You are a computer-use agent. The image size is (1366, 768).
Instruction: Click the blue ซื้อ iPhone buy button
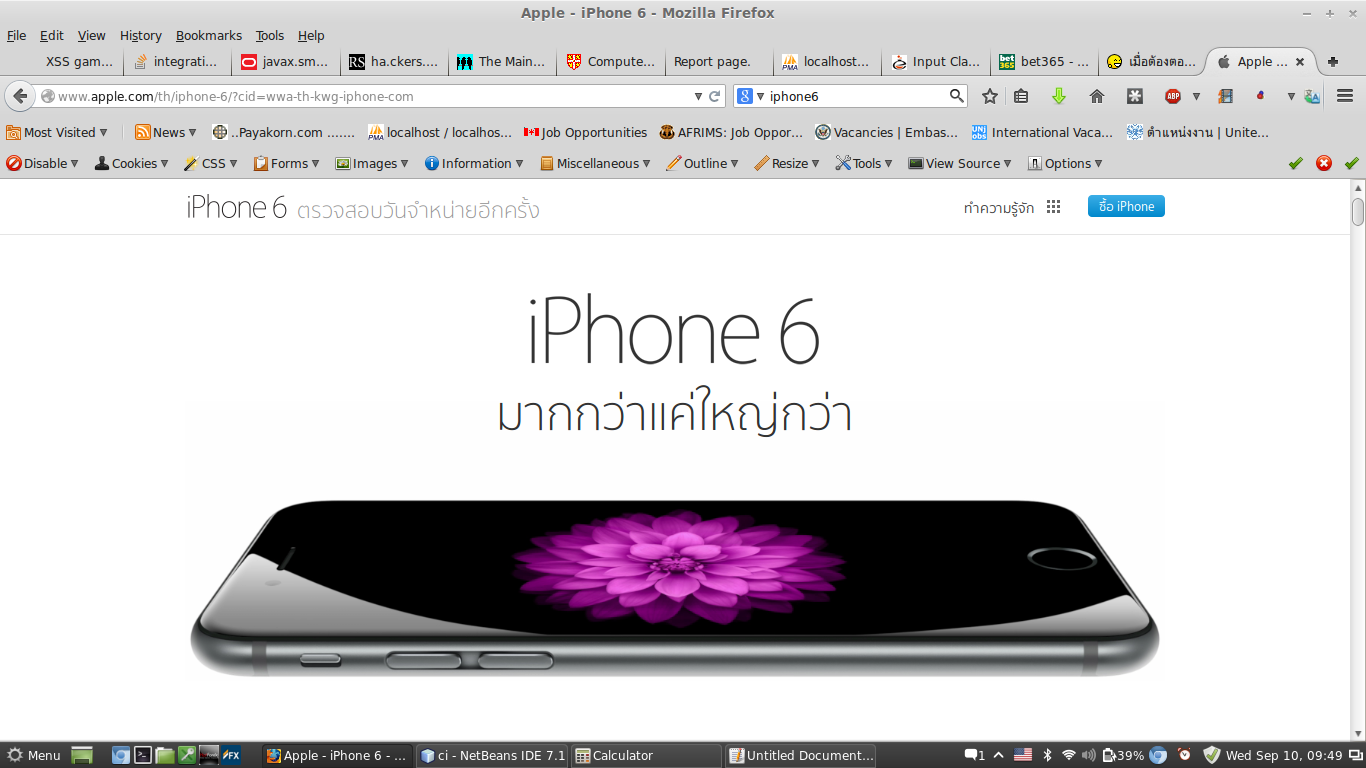coord(1126,207)
